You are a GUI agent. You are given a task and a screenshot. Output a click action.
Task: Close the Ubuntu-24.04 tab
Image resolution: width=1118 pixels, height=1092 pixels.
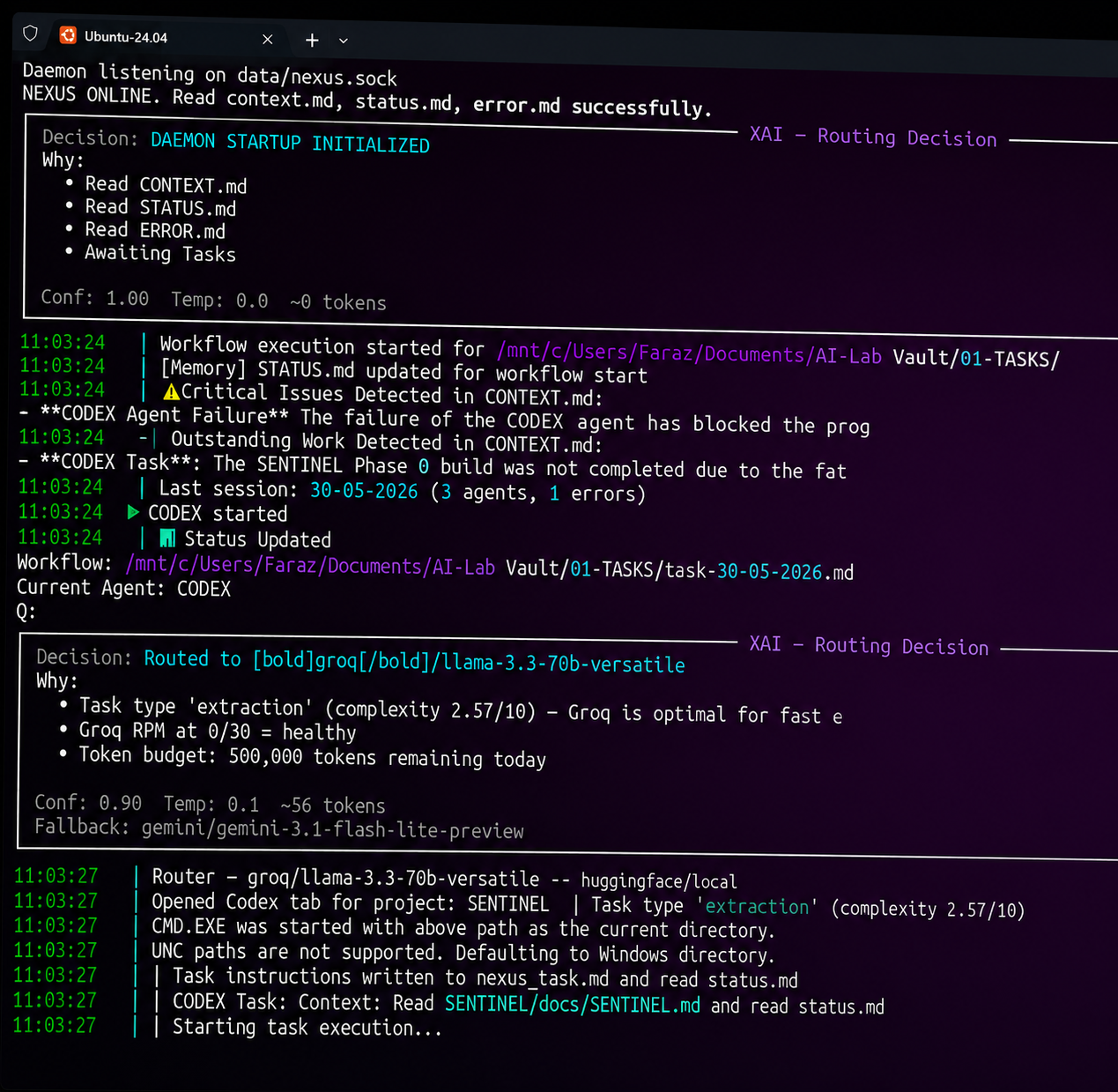coord(268,40)
